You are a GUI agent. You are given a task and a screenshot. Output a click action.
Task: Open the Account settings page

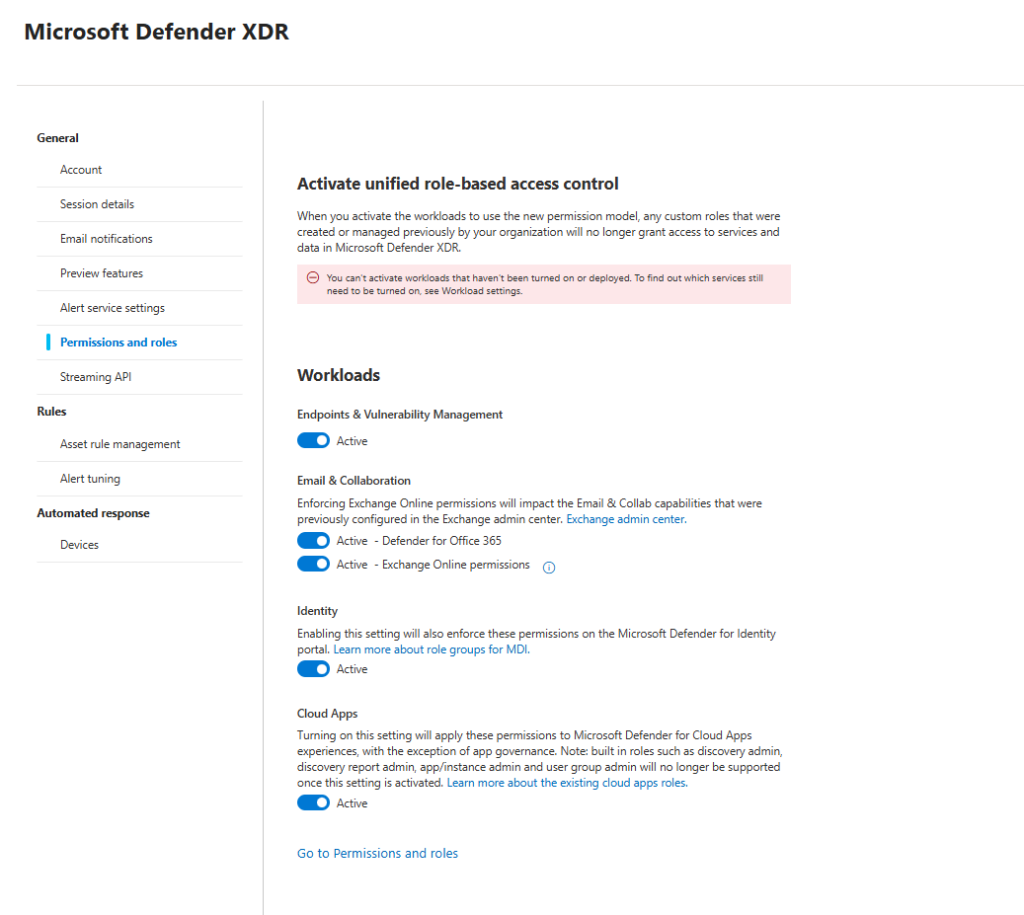(81, 170)
